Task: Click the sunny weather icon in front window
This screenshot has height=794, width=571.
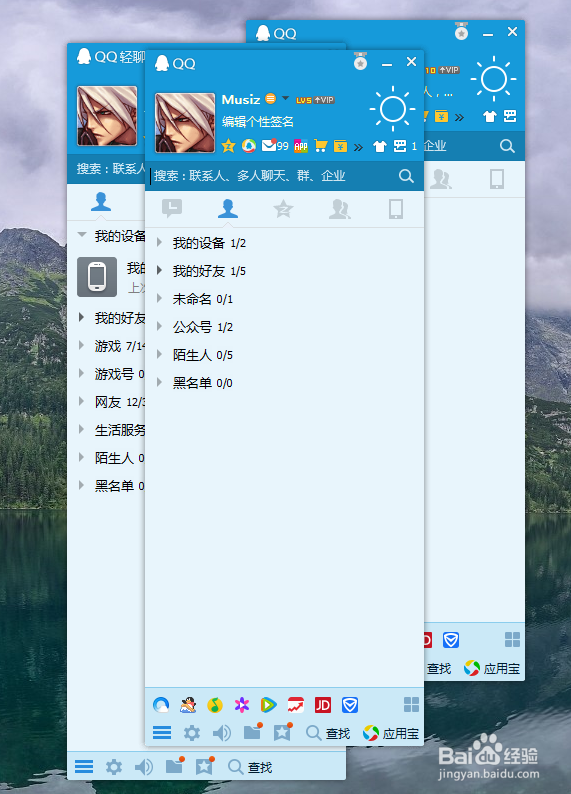Action: (393, 109)
